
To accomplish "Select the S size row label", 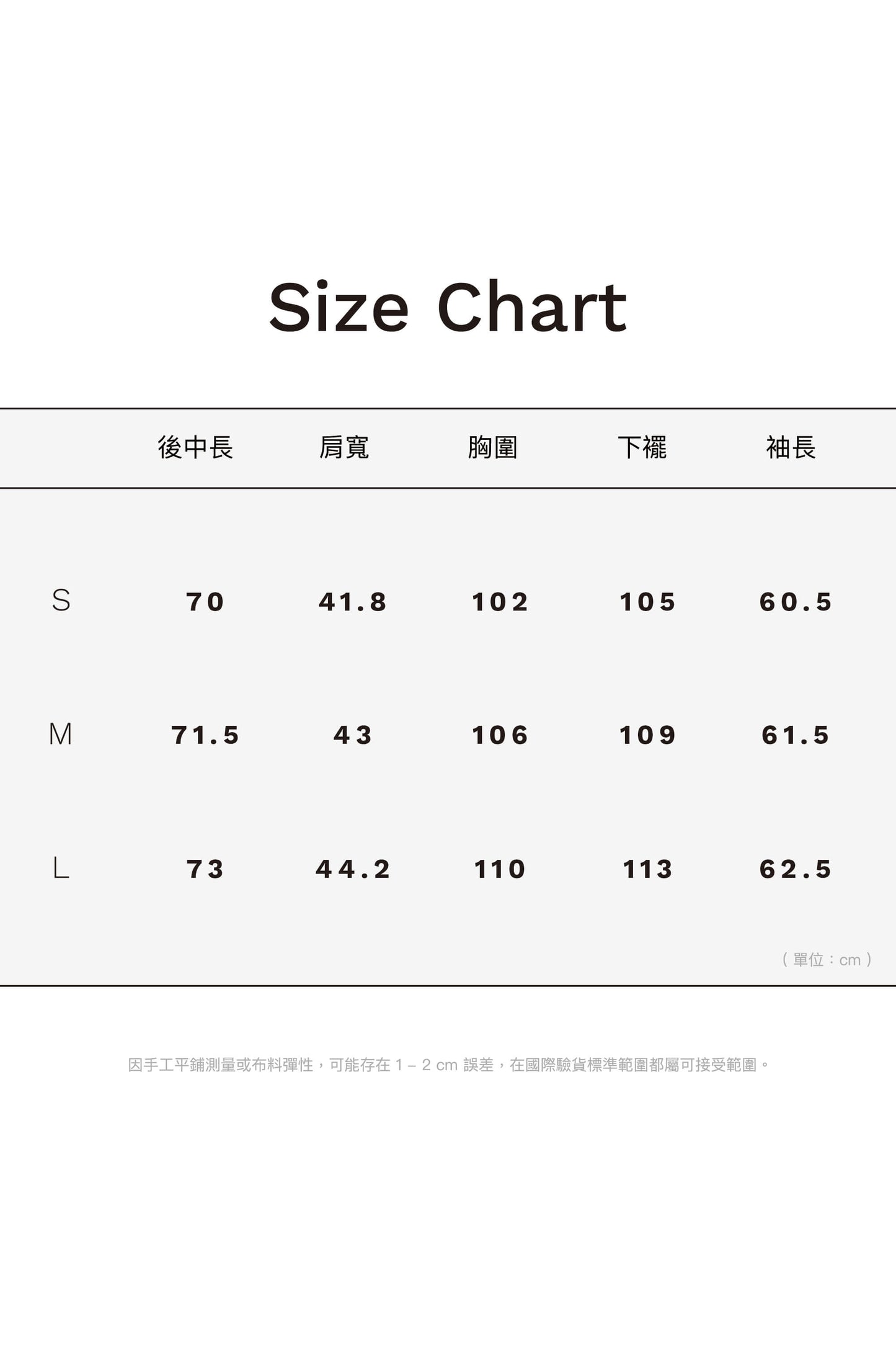I will coord(61,601).
